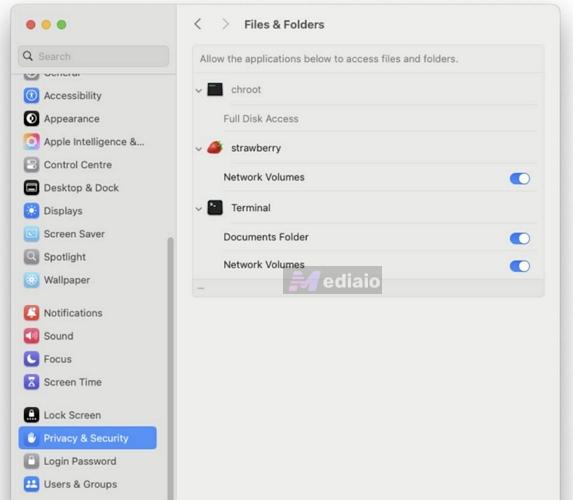Click the 'Terminal' app name
This screenshot has height=500, width=573.
251,208
